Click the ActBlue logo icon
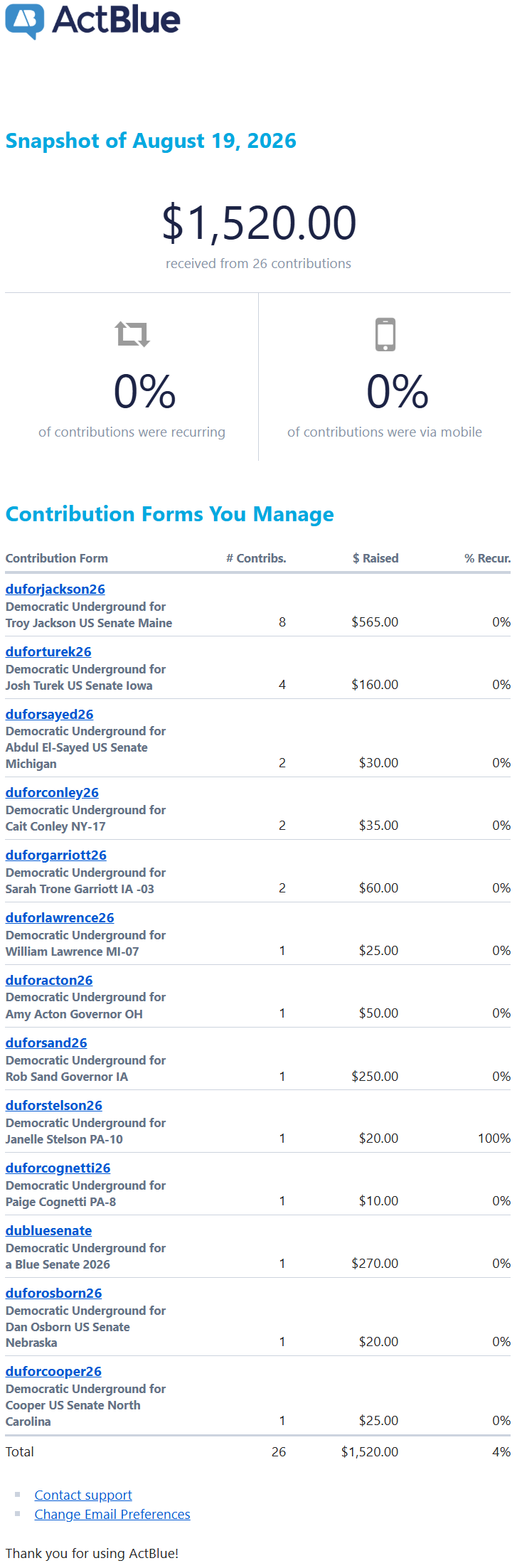The width and height of the screenshot is (517, 1568). click(25, 21)
